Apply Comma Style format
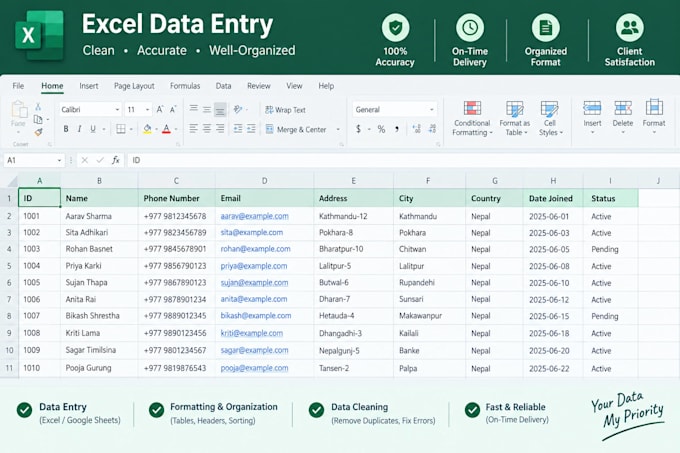 pos(396,129)
